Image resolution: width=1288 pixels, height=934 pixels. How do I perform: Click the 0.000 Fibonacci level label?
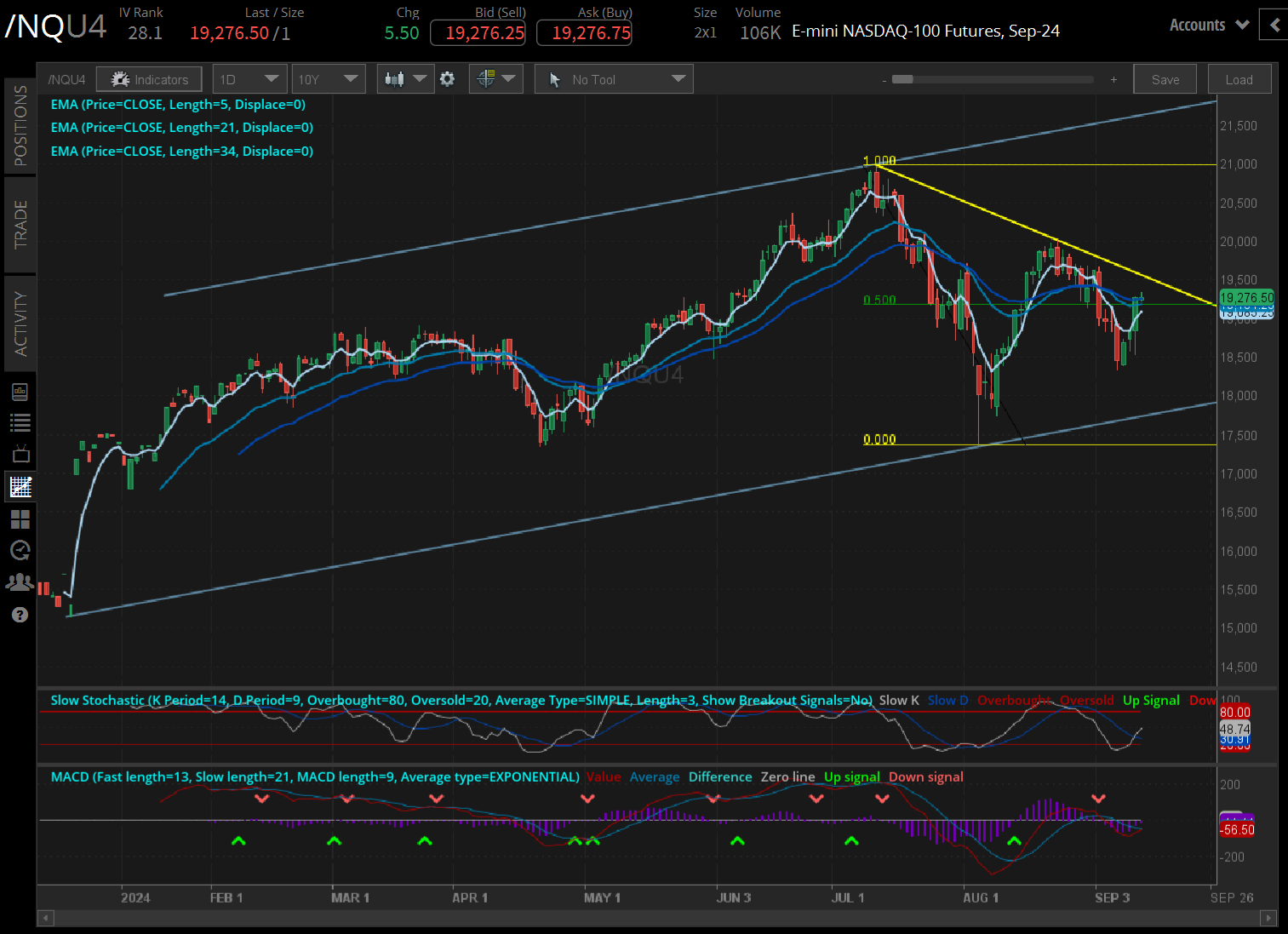coord(879,440)
